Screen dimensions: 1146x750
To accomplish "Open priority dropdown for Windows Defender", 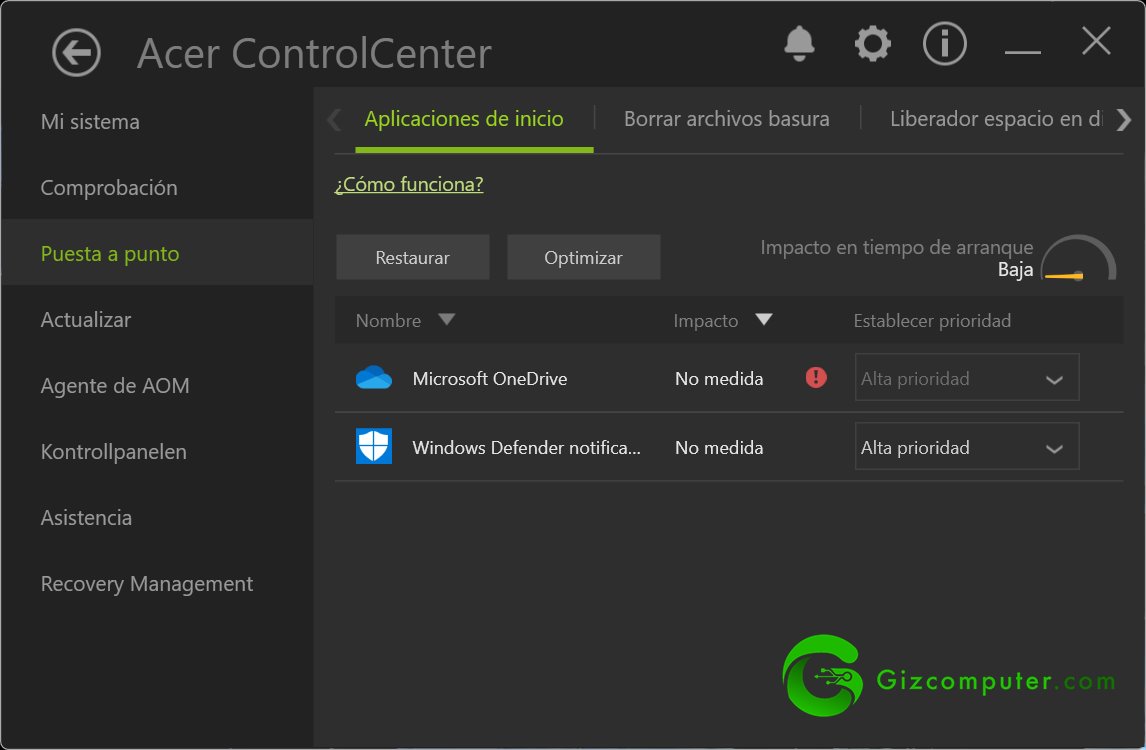I will [967, 446].
